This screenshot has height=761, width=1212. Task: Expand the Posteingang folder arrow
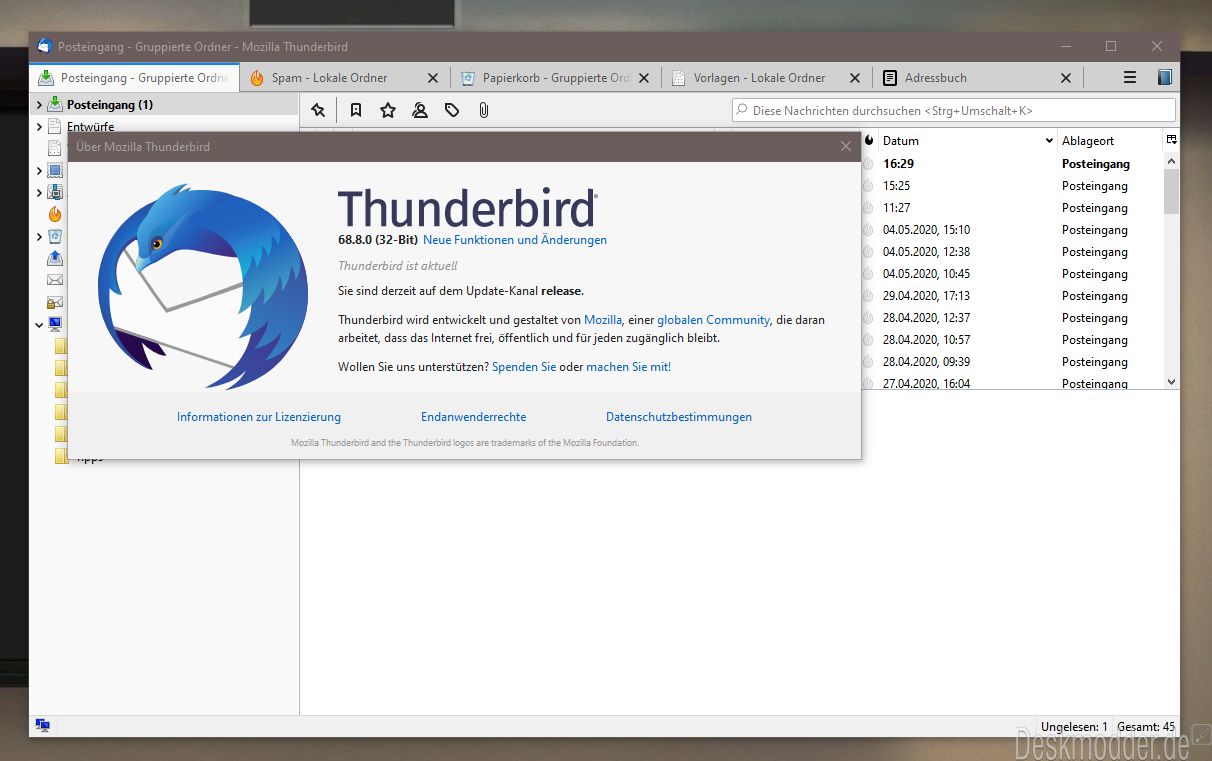(39, 104)
